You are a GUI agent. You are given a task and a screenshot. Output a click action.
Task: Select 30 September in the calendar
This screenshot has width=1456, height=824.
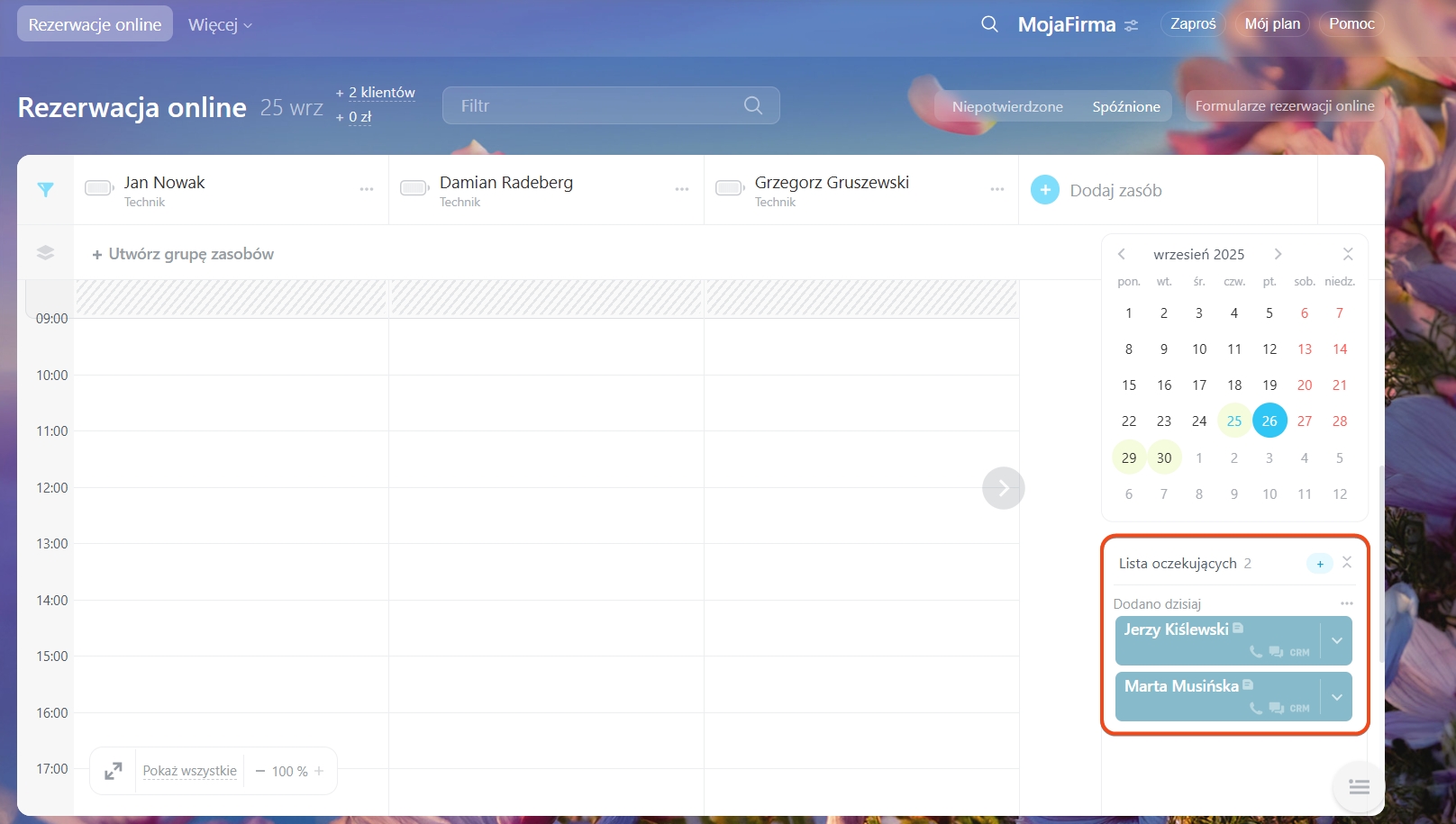point(1164,457)
